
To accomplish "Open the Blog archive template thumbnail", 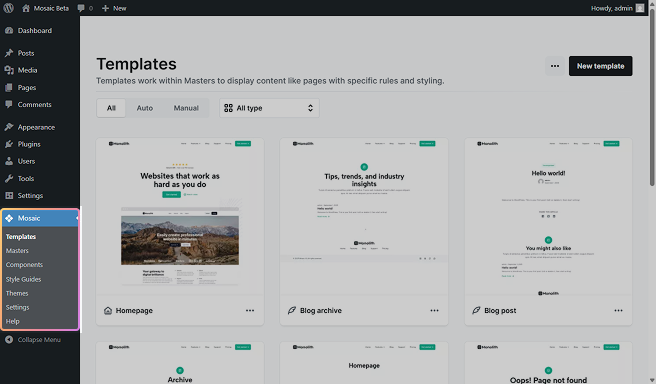I will pyautogui.click(x=364, y=216).
